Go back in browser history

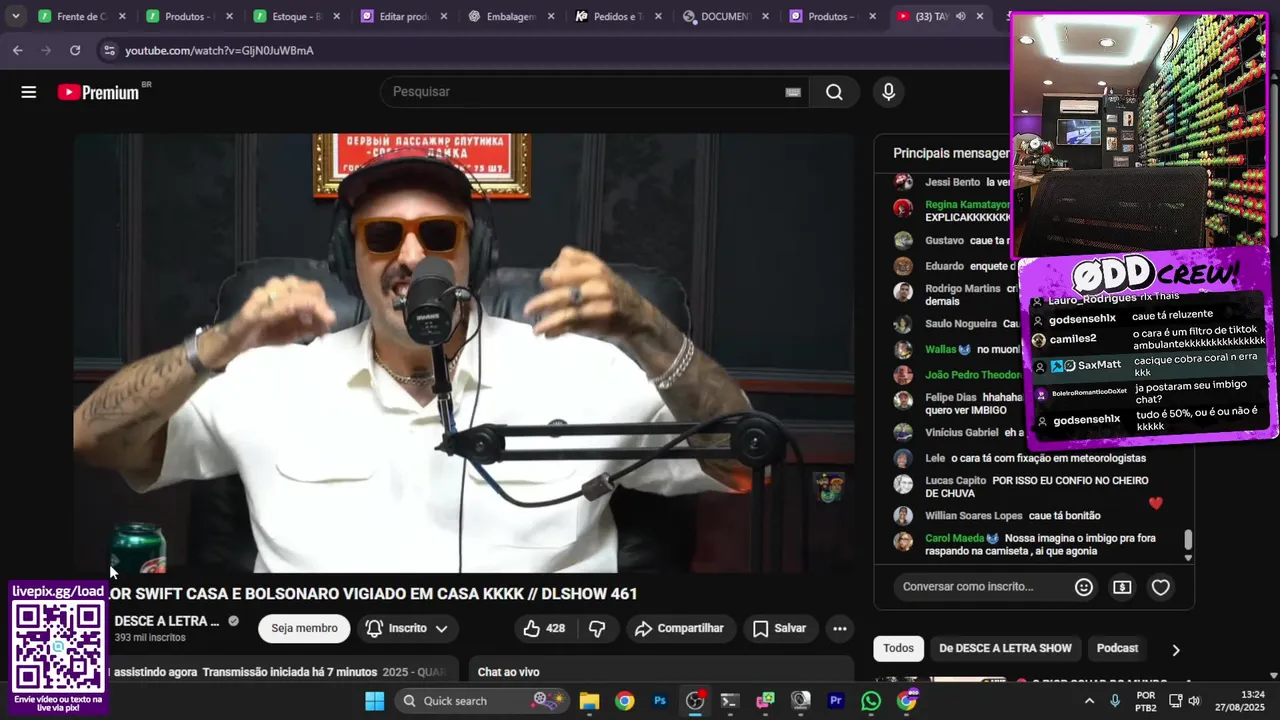pyautogui.click(x=18, y=50)
